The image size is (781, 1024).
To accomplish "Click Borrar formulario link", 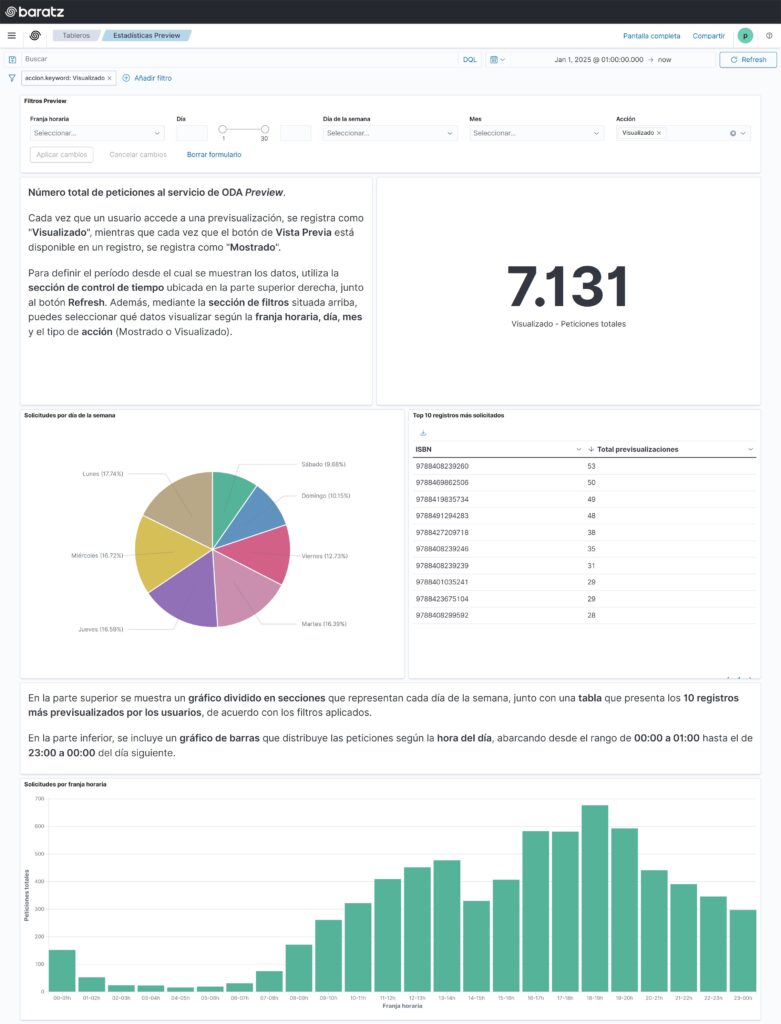I will tap(213, 154).
